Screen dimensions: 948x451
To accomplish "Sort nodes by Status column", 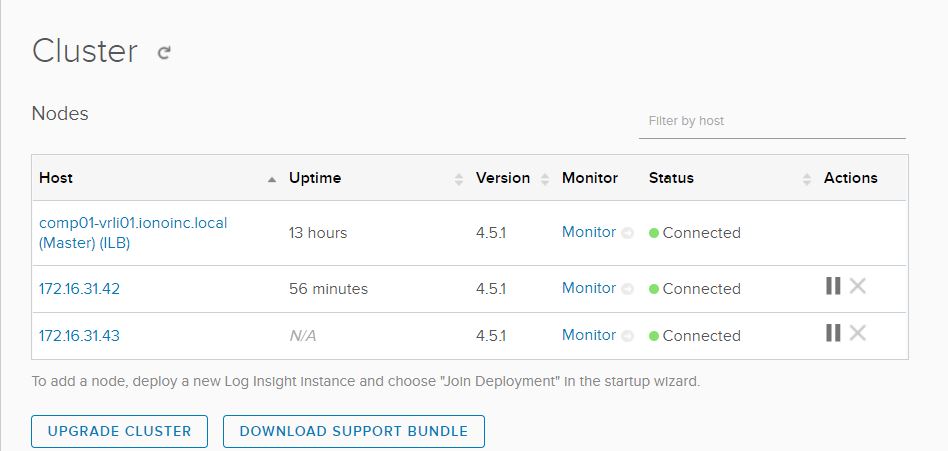I will (807, 179).
